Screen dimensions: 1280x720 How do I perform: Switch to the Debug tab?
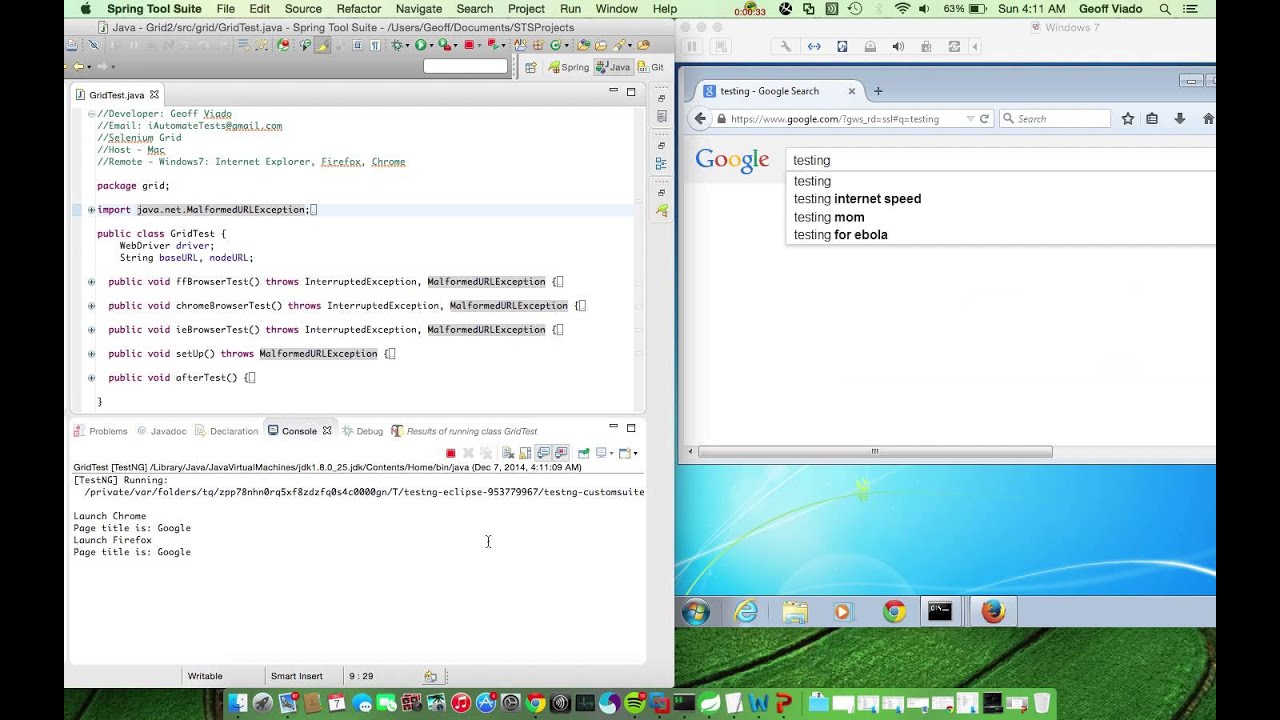point(362,431)
